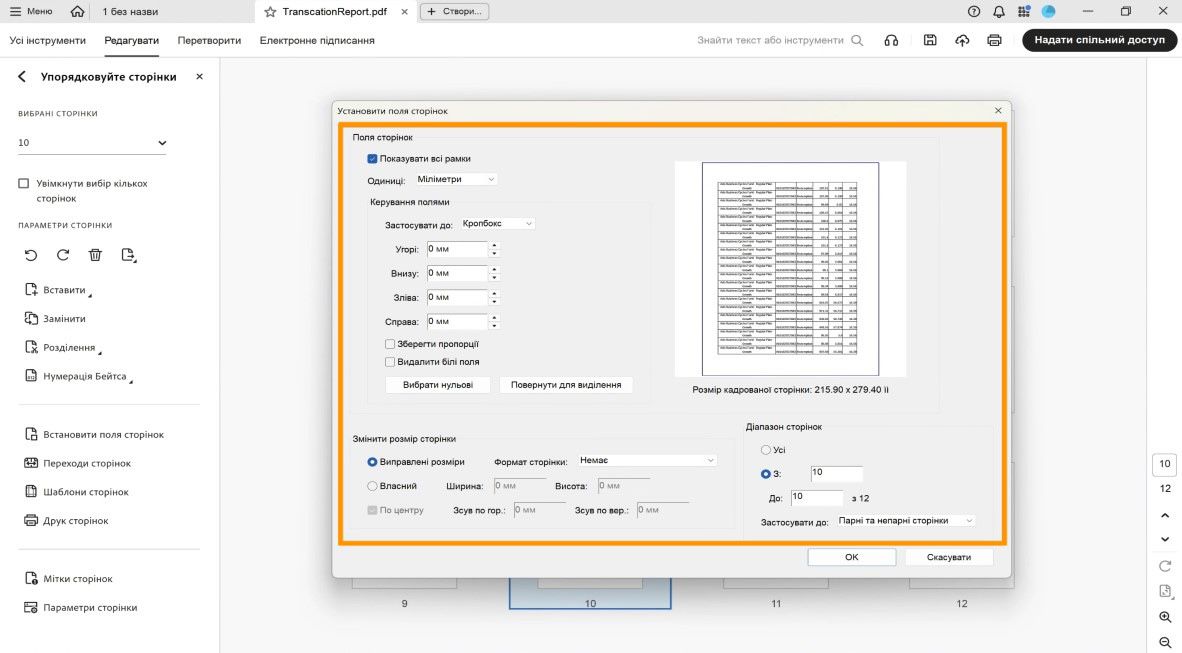Toggle Показувати всі рамки checkbox
1182x653 pixels.
(x=372, y=158)
